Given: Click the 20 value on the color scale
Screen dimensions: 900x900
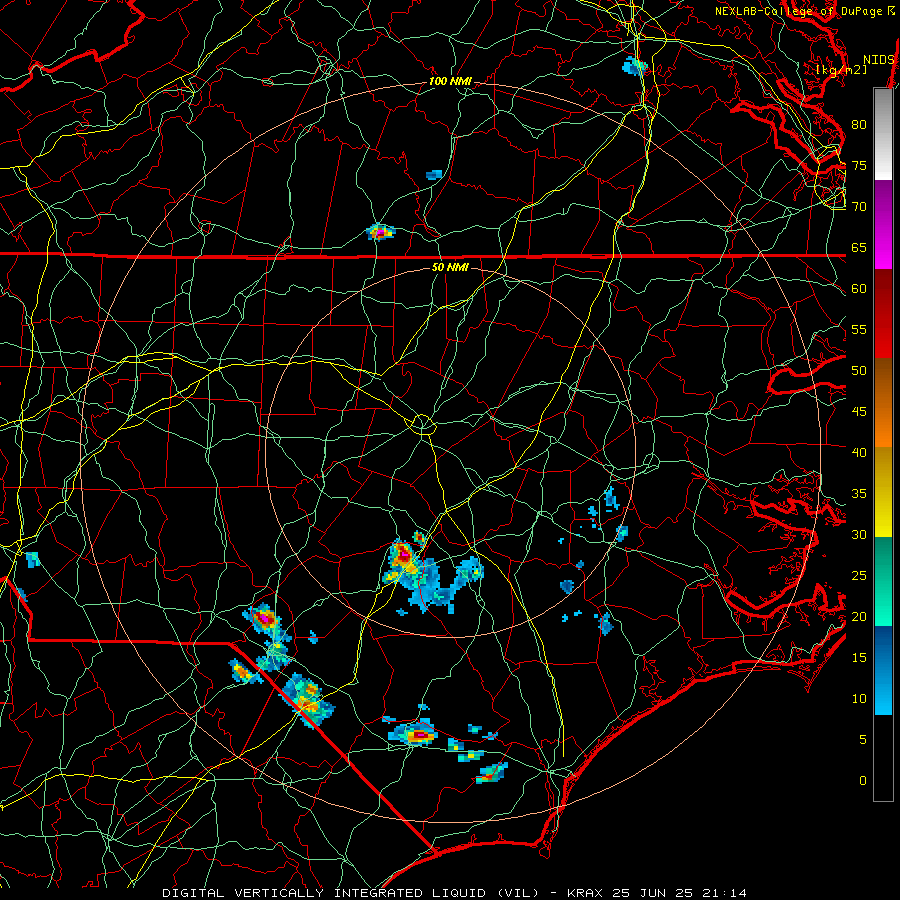Looking at the screenshot, I should [859, 616].
